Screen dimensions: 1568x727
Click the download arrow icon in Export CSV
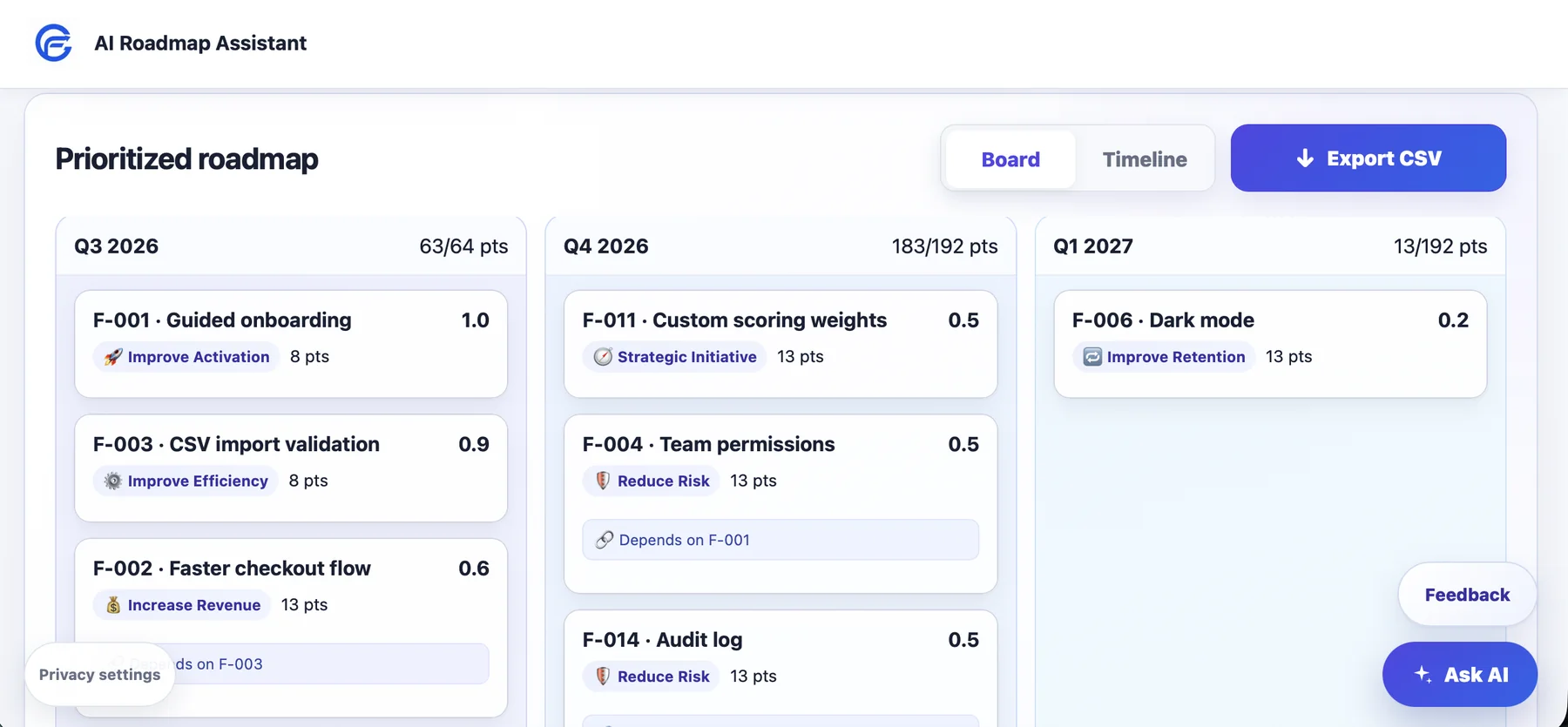(x=1305, y=158)
